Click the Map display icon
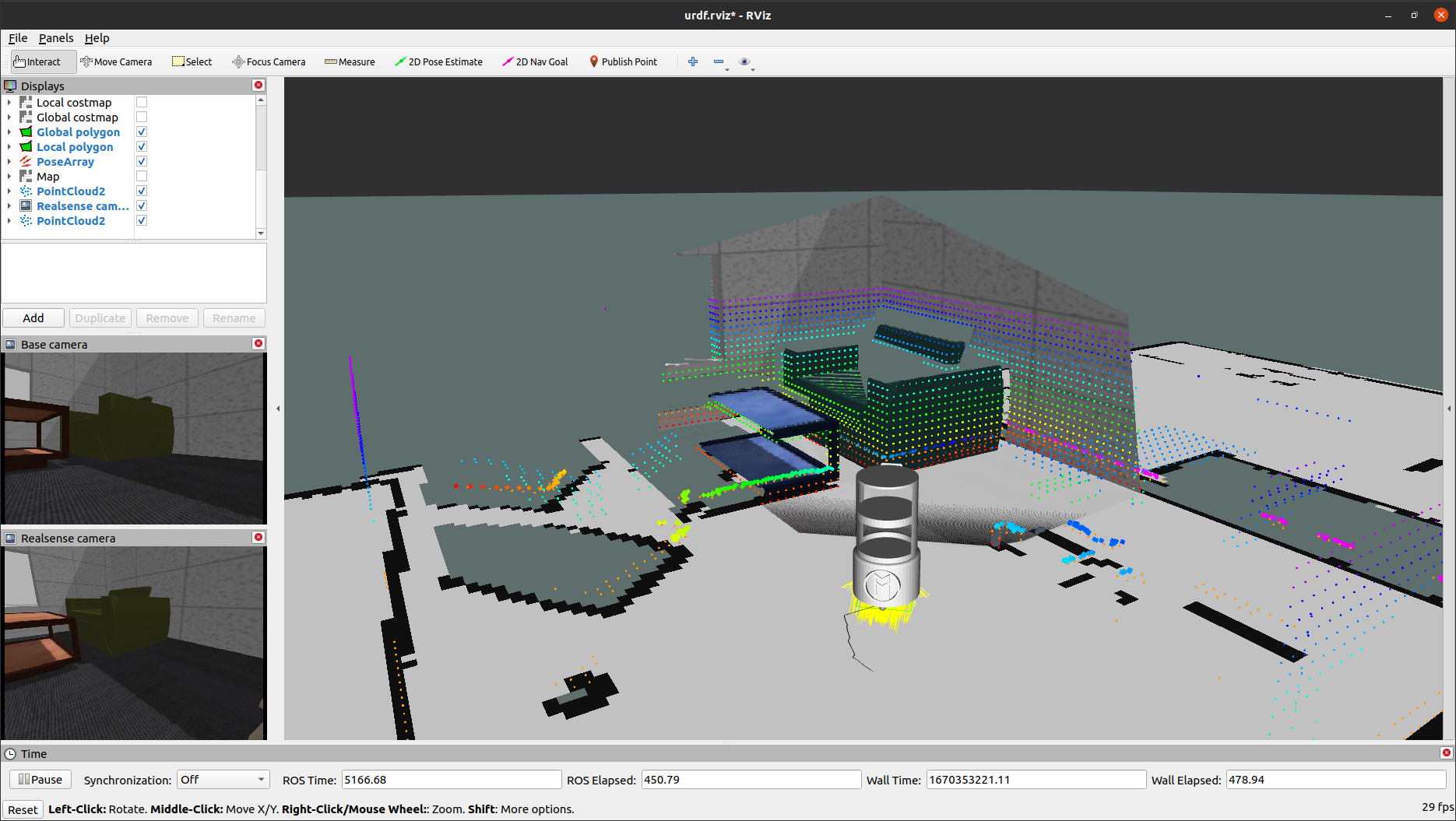Screen dimensions: 1456x821 26,176
